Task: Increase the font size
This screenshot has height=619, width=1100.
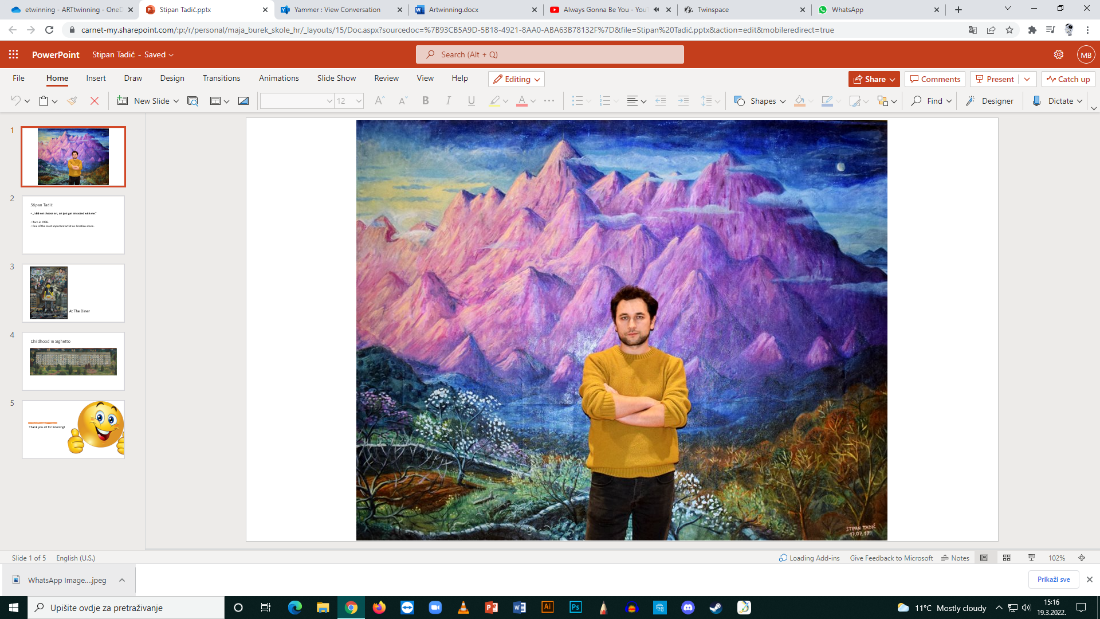Action: pos(380,101)
